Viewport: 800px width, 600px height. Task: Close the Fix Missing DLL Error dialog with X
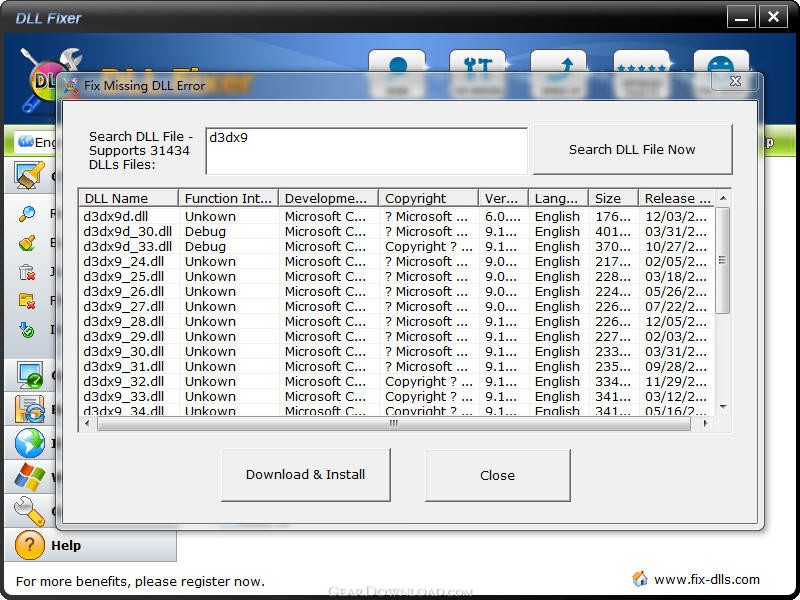(x=735, y=81)
